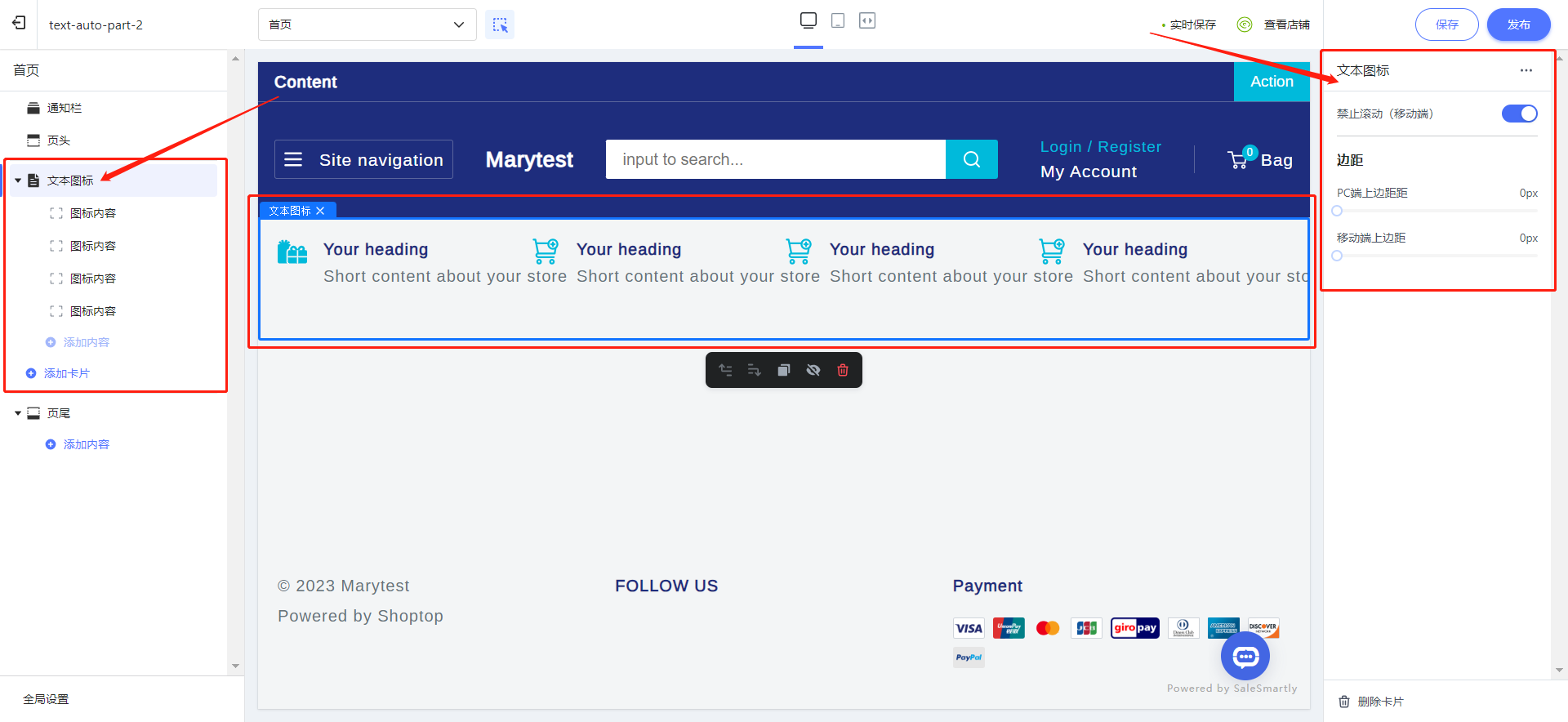Move the section down in floating toolbar
The image size is (1568, 722).
point(755,370)
